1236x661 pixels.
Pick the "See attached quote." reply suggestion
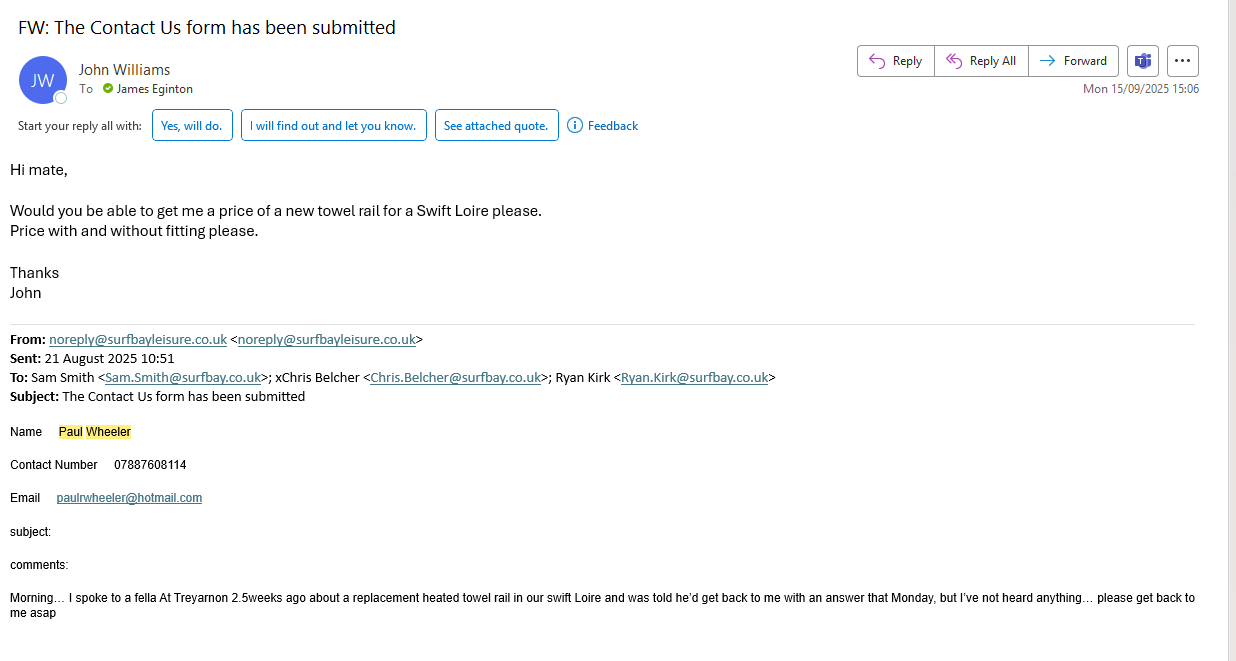(x=496, y=126)
